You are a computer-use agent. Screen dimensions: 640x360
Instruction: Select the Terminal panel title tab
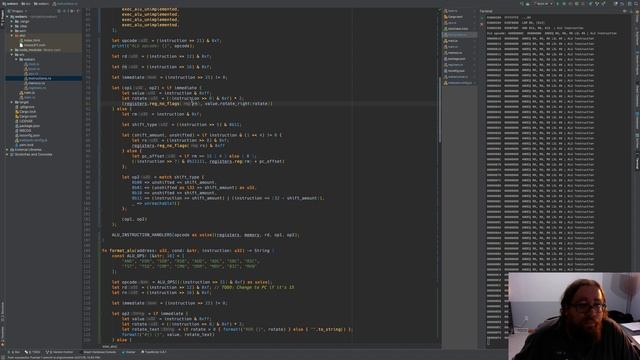coord(486,11)
